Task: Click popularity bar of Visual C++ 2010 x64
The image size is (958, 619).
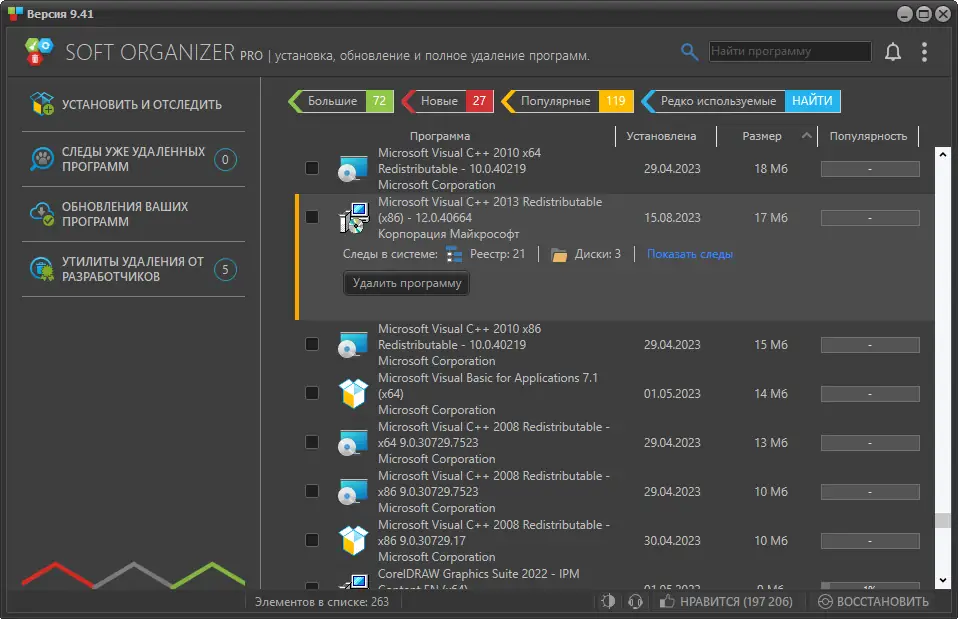Action: [x=870, y=169]
